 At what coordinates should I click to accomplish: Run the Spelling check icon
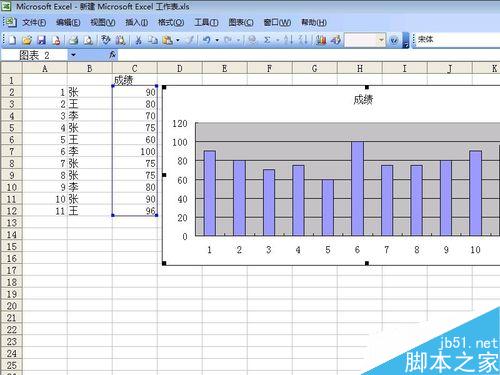106,40
